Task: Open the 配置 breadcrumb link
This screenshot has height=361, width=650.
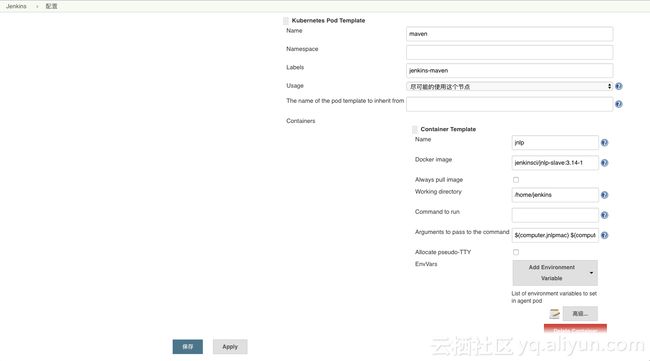Action: click(x=51, y=6)
